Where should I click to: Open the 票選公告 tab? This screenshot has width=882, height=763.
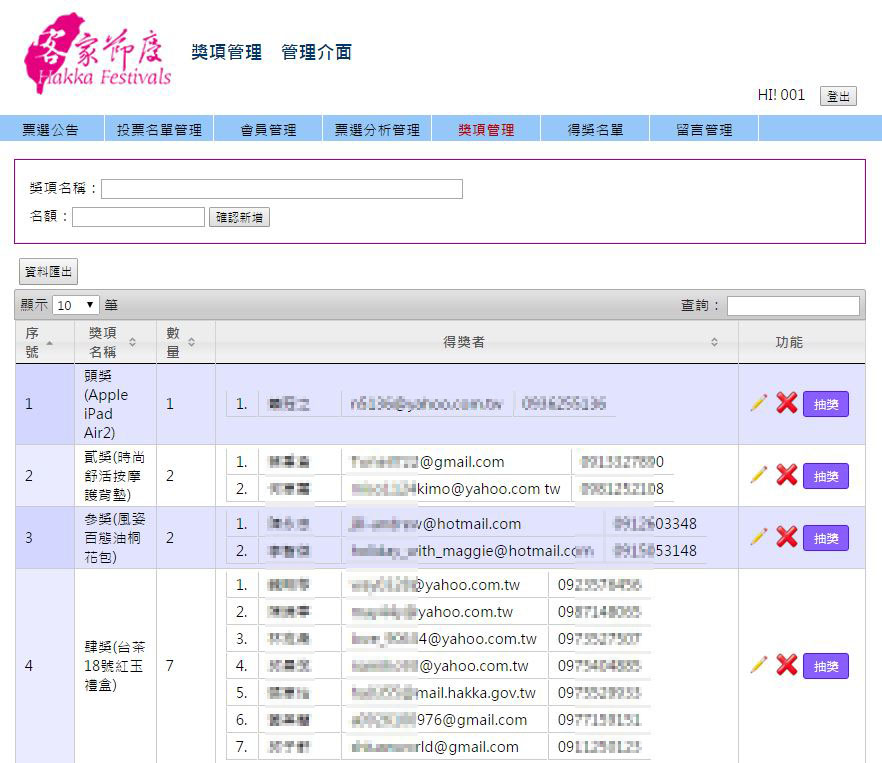click(50, 129)
